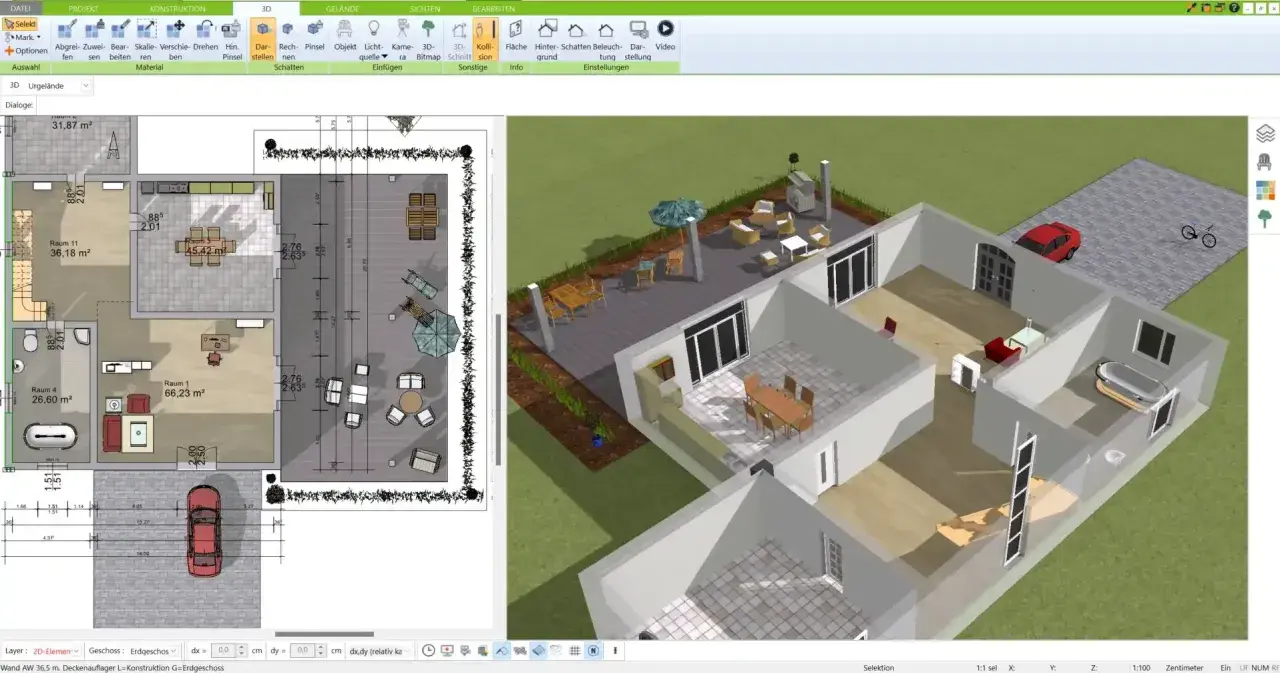Click the Raum 1 66,23 m² label
1280x673 pixels.
(x=185, y=389)
